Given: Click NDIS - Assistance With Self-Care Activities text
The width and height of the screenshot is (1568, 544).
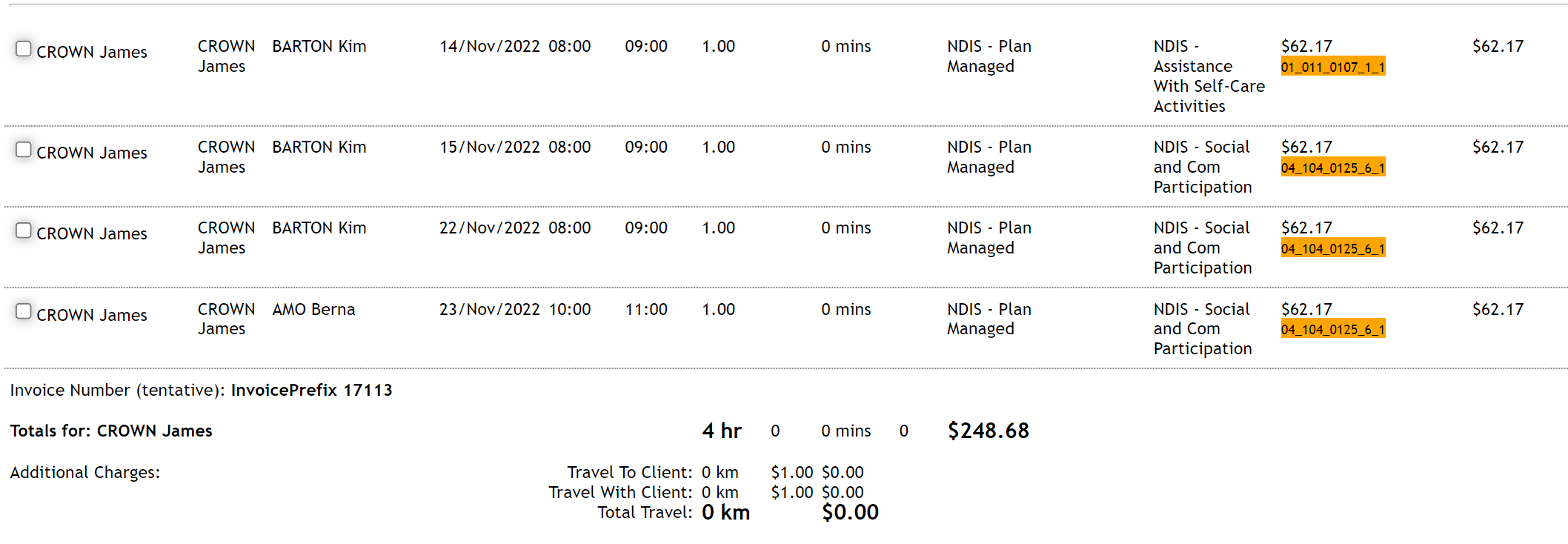Looking at the screenshot, I should click(1208, 76).
